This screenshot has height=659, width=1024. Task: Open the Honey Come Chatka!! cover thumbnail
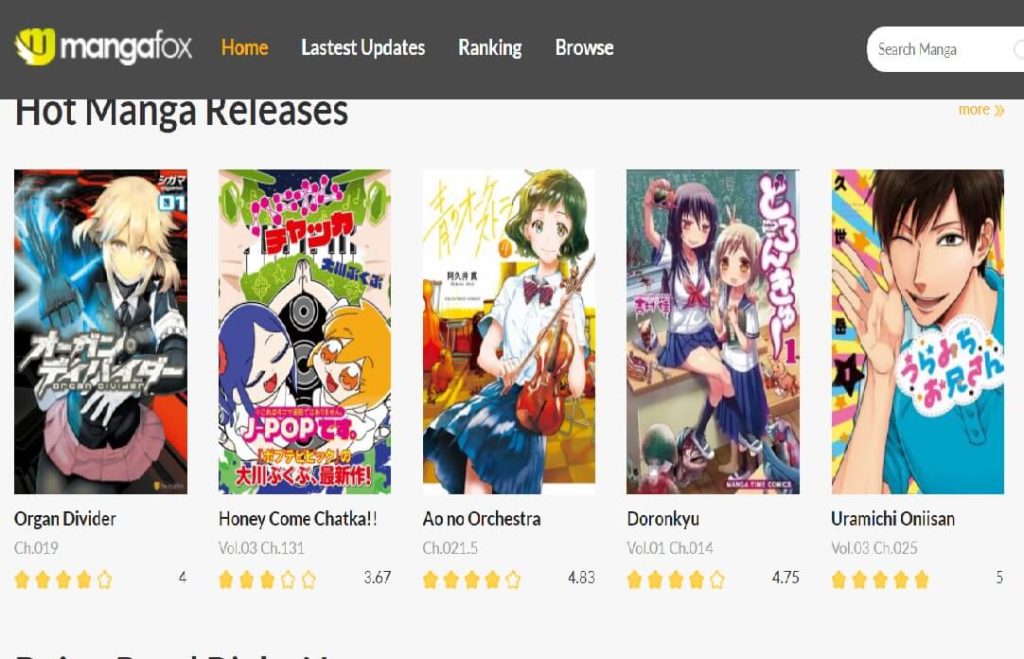(x=304, y=332)
